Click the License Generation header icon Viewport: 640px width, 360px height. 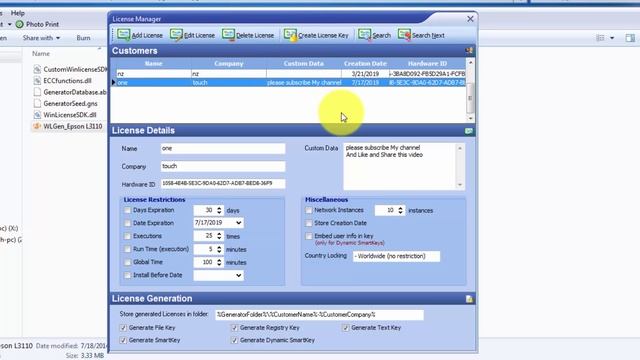click(x=469, y=299)
